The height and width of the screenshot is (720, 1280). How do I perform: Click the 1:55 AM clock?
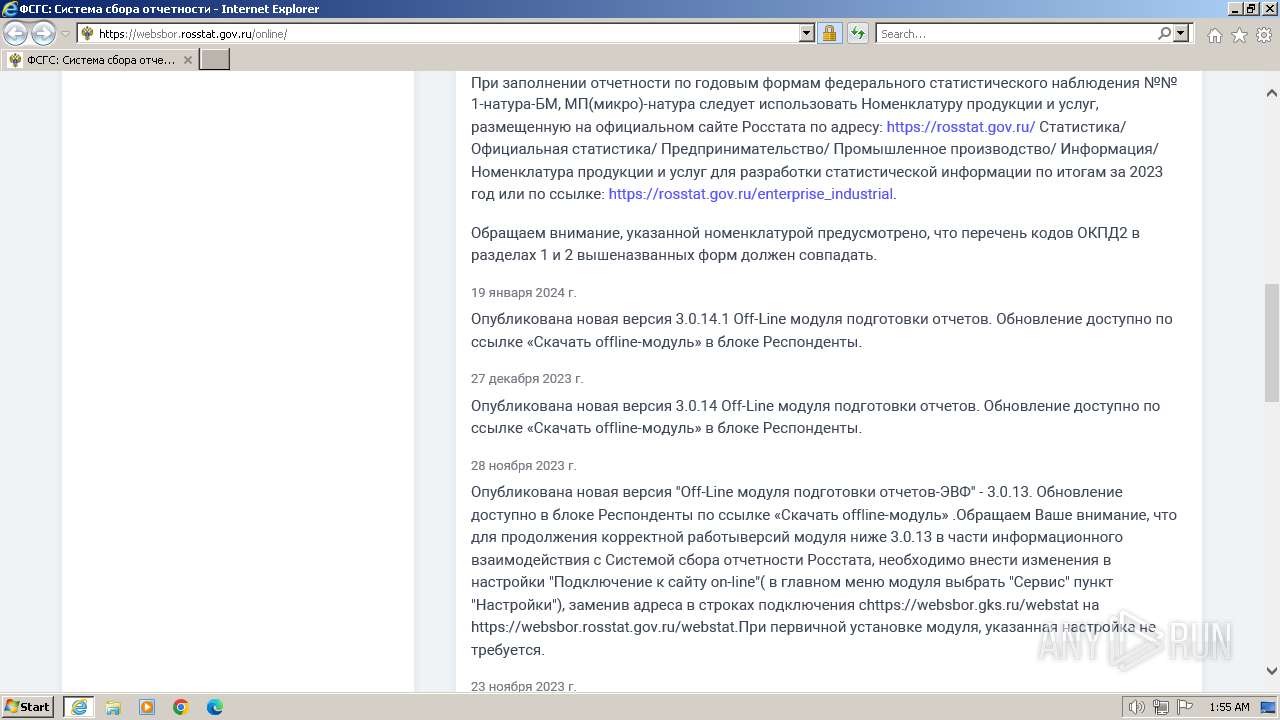pos(1229,707)
